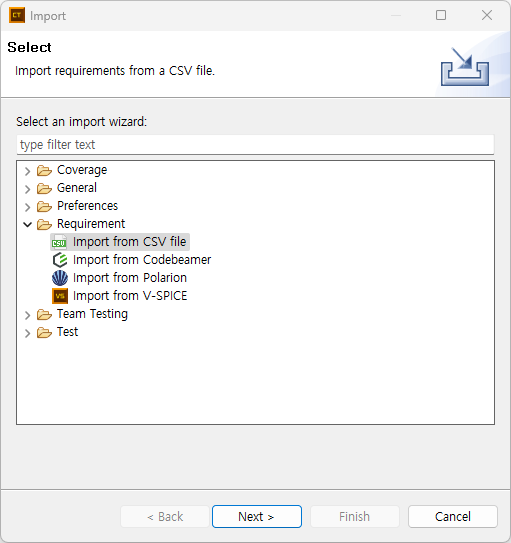511x543 pixels.
Task: Select Import from Polarion entry
Action: (x=130, y=278)
